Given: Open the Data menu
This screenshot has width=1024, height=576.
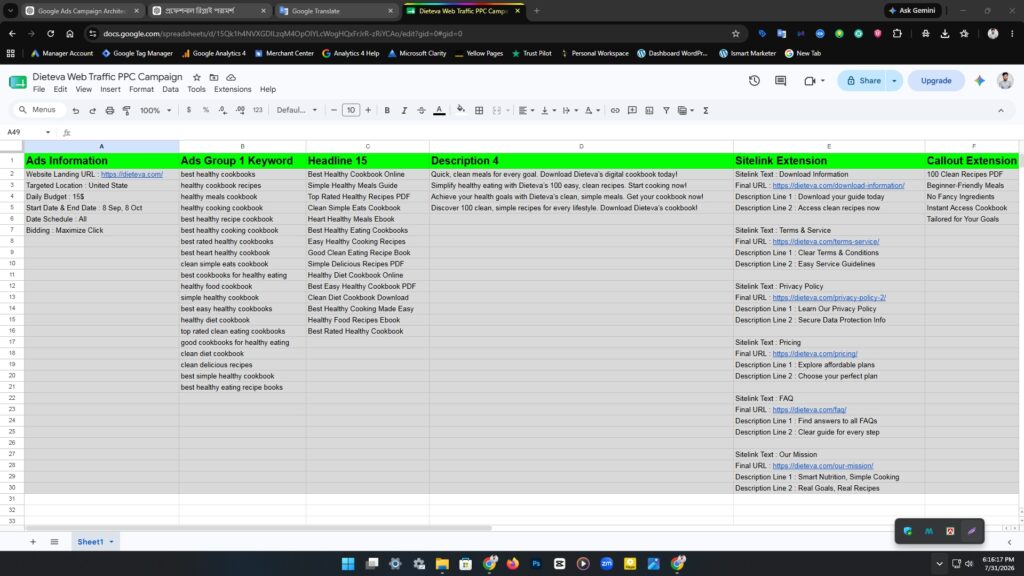Looking at the screenshot, I should coord(170,89).
